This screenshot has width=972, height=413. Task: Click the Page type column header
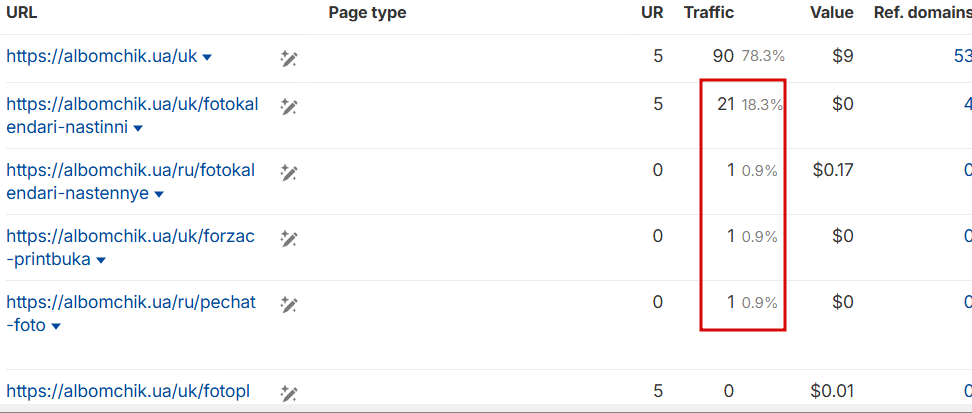pos(367,13)
